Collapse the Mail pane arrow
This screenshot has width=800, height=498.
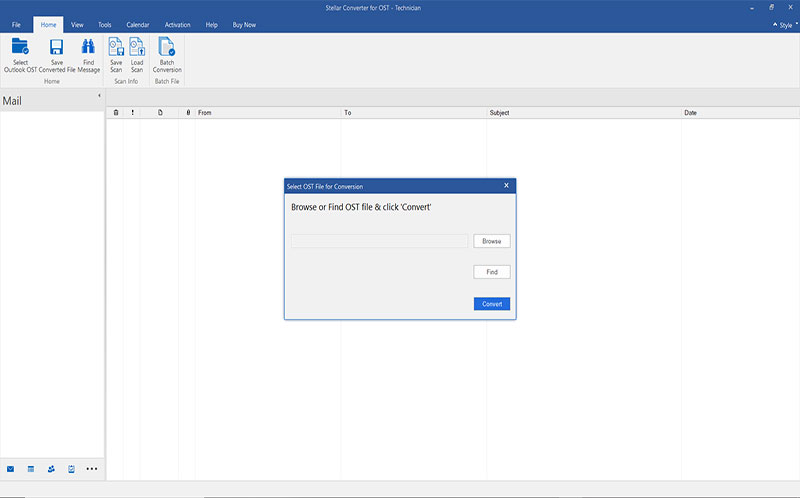(99, 95)
